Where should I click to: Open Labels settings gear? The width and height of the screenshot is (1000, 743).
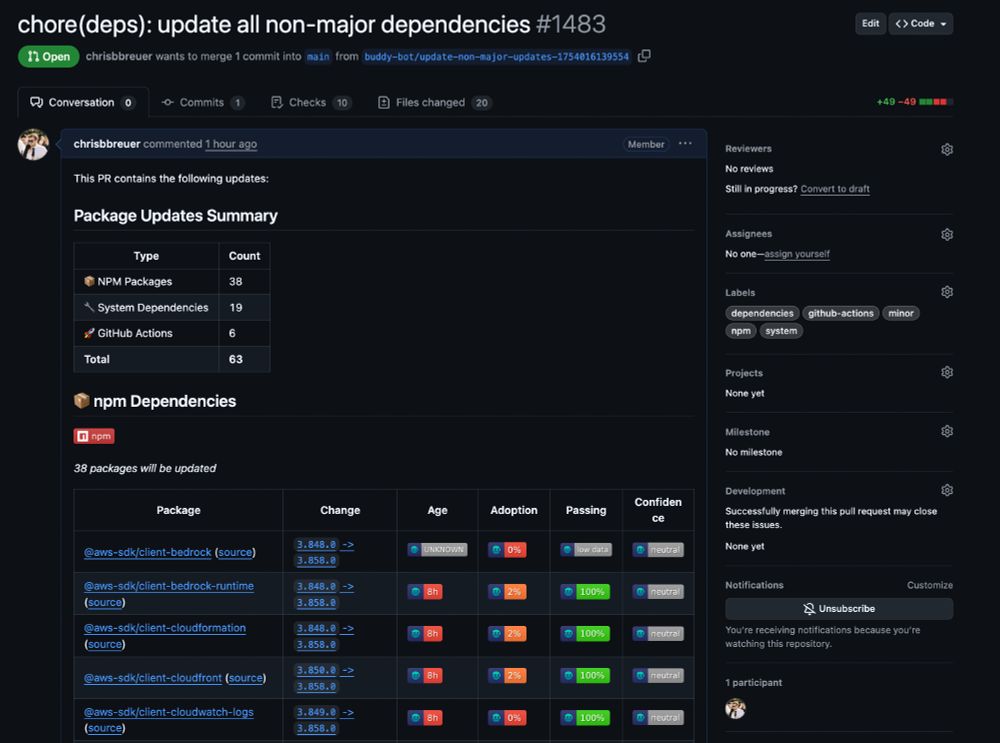click(946, 292)
